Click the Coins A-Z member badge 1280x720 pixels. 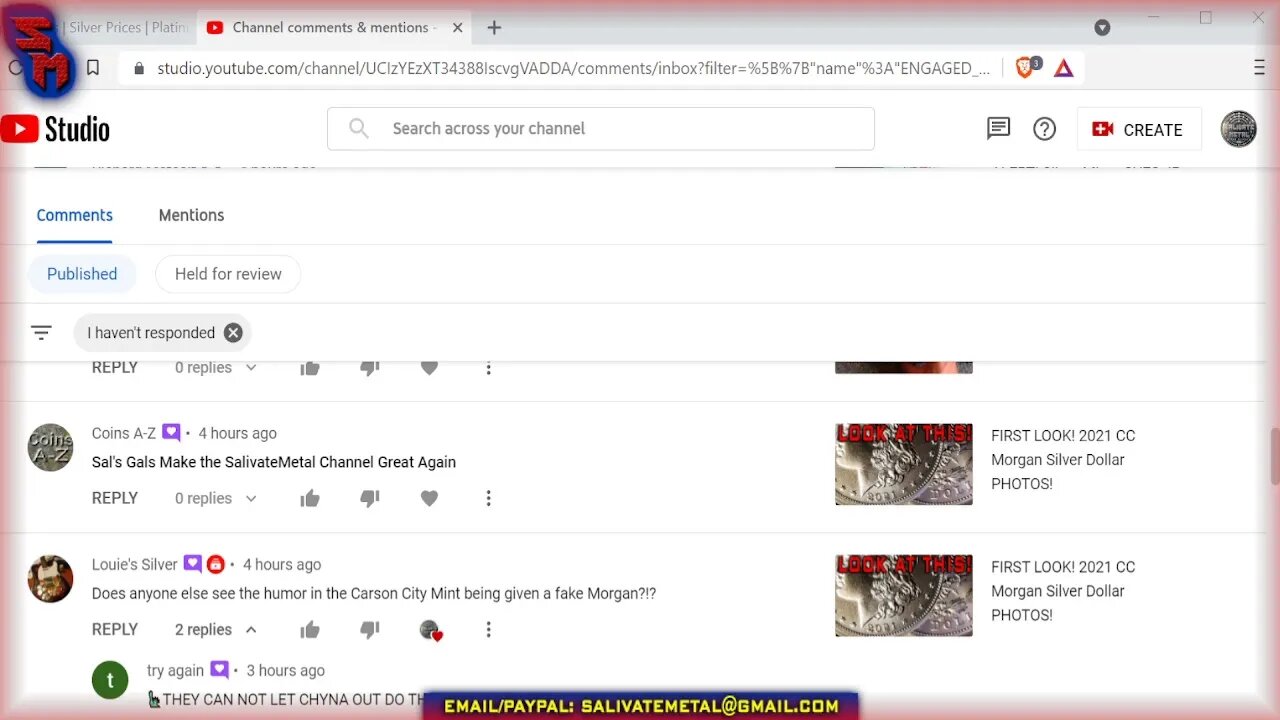[171, 433]
